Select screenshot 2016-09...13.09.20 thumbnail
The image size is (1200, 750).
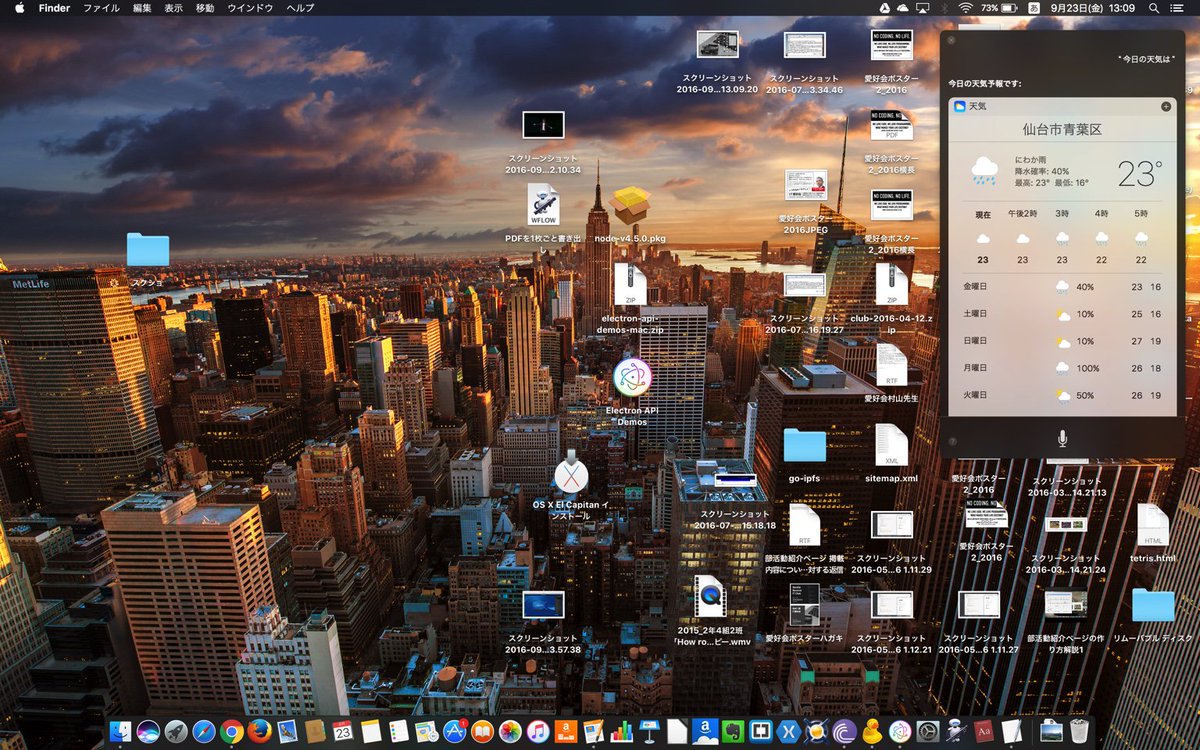tap(718, 45)
